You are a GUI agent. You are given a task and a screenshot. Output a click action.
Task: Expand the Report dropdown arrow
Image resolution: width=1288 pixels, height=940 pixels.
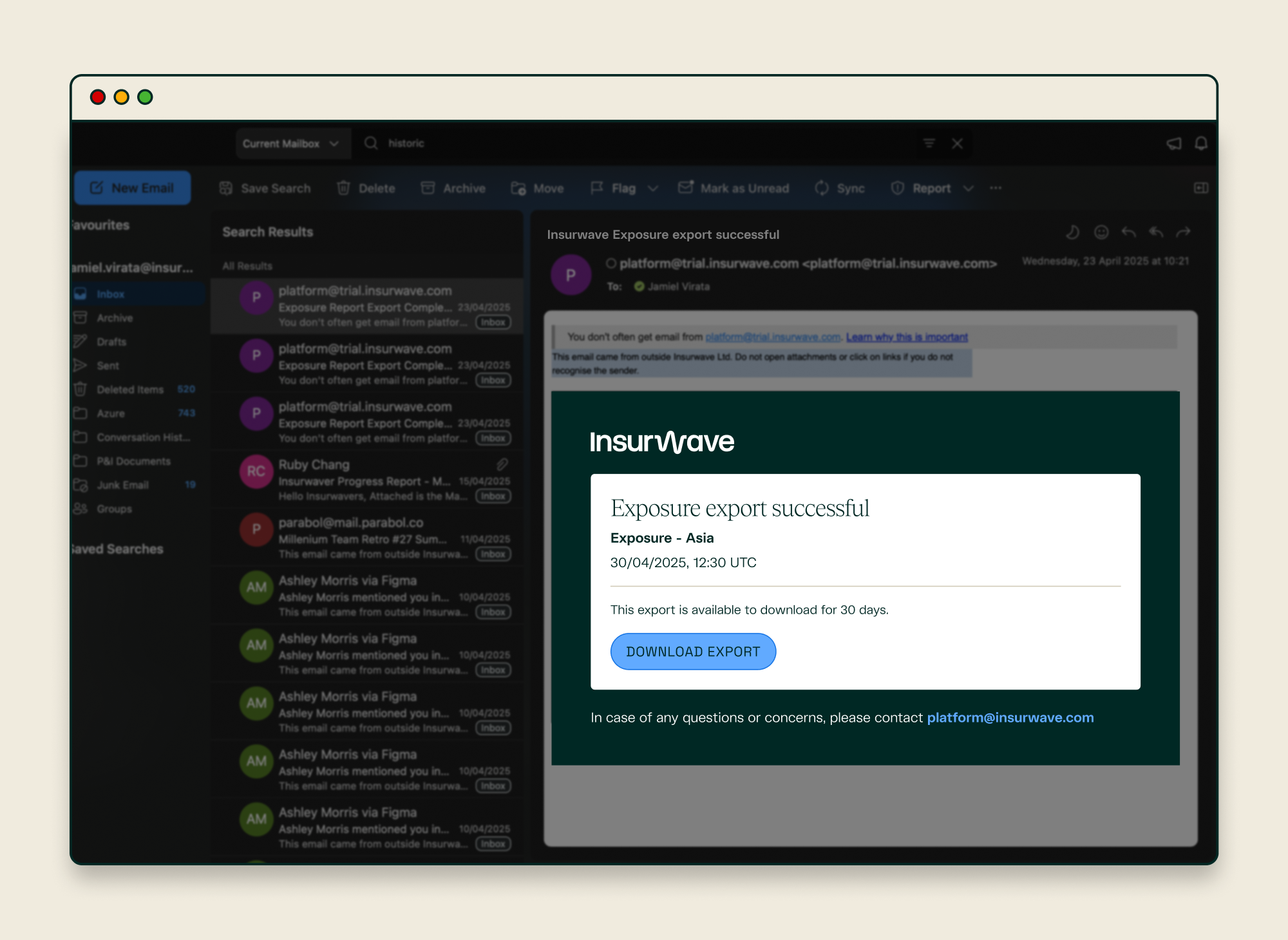click(x=968, y=189)
